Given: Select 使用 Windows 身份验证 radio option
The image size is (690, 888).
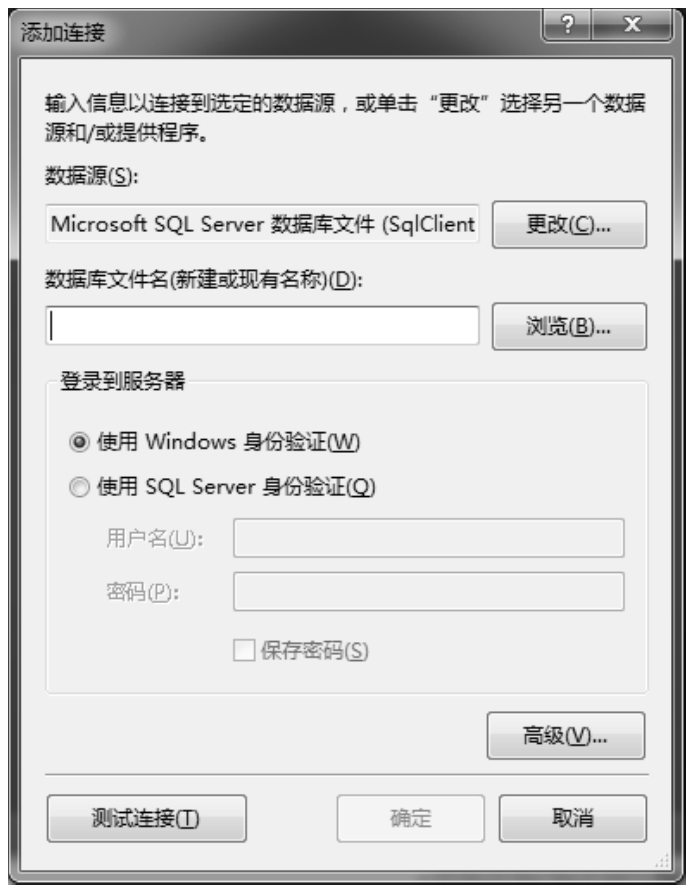Looking at the screenshot, I should 79,442.
